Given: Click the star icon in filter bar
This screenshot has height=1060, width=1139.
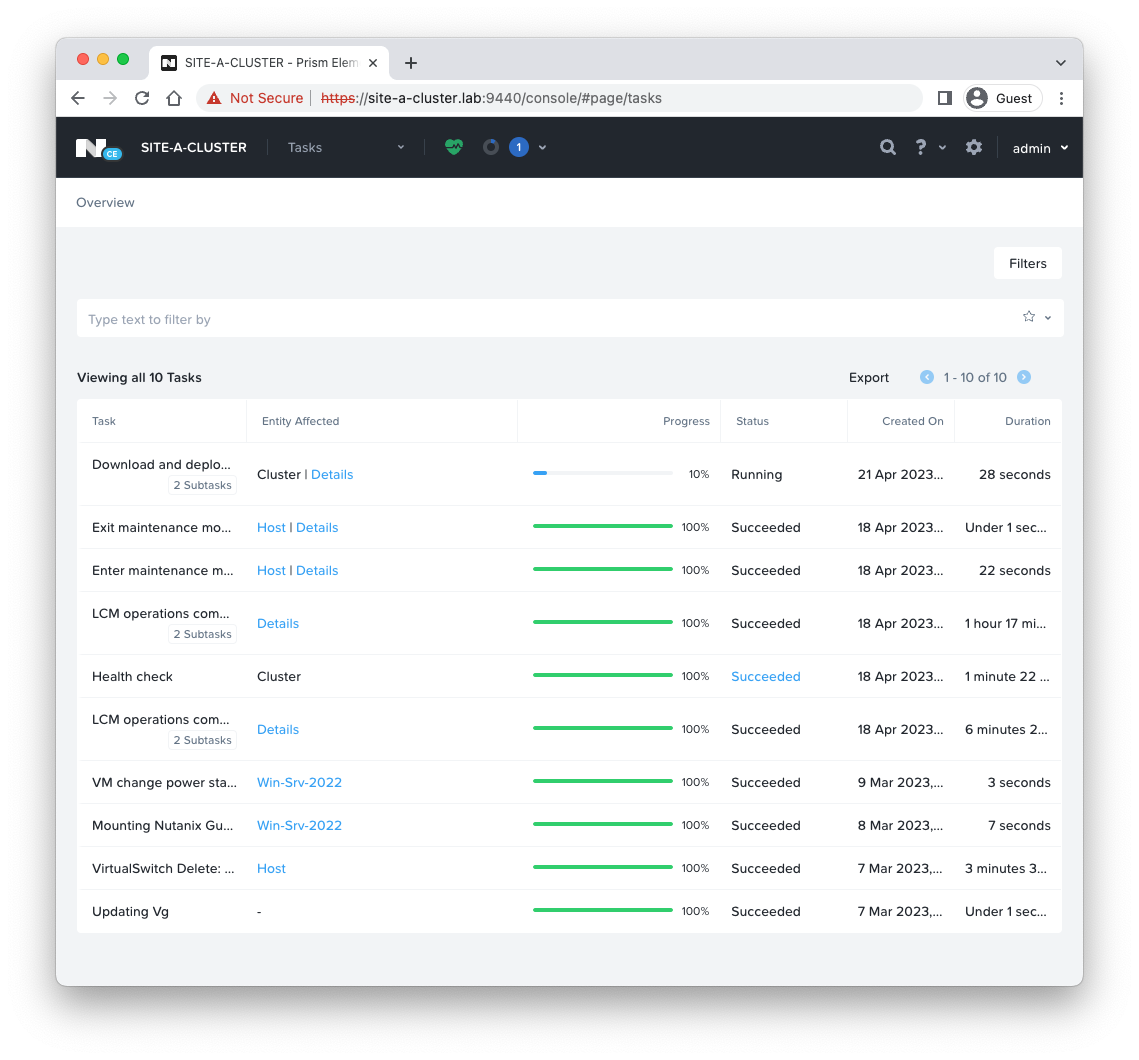Looking at the screenshot, I should coord(1028,317).
